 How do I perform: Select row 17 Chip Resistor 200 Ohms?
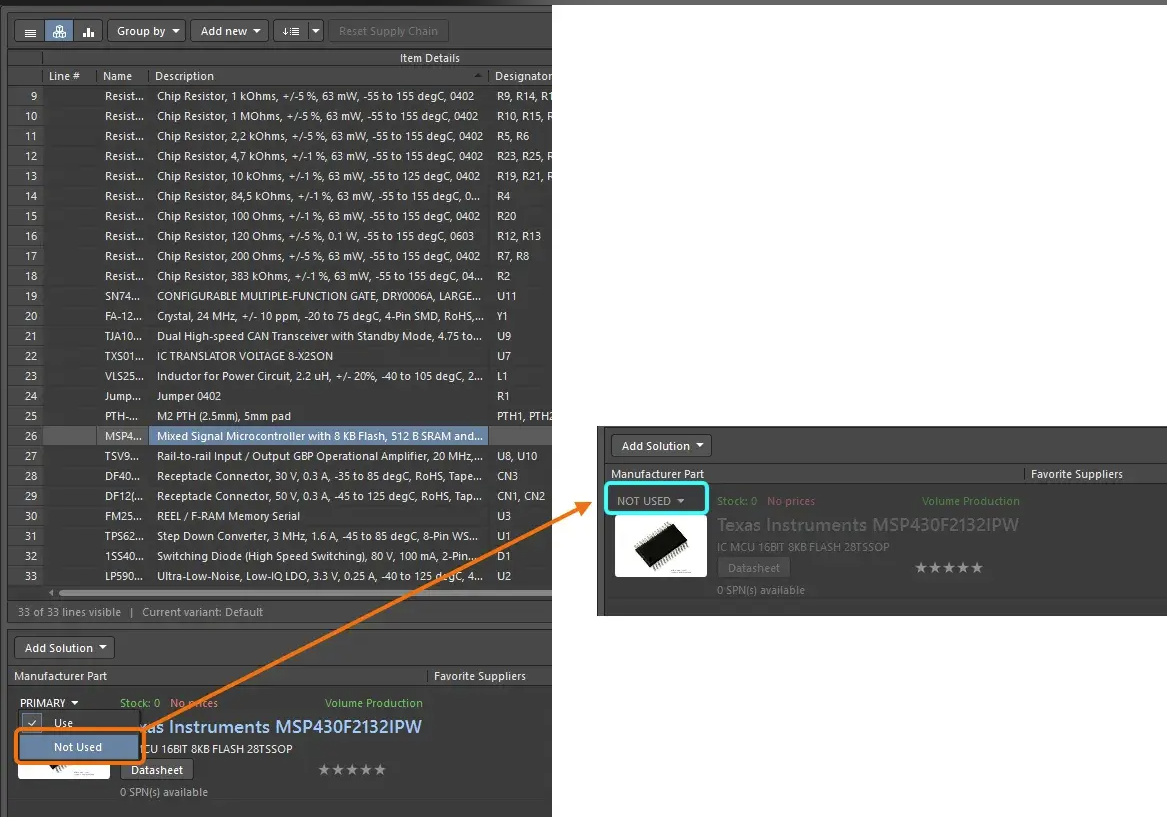pyautogui.click(x=280, y=256)
